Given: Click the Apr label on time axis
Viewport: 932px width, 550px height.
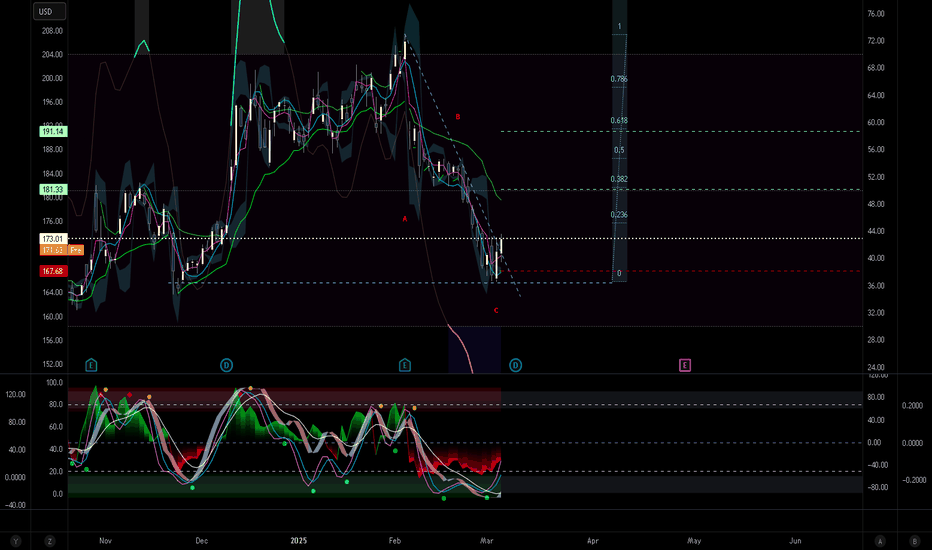Looking at the screenshot, I should click(593, 541).
